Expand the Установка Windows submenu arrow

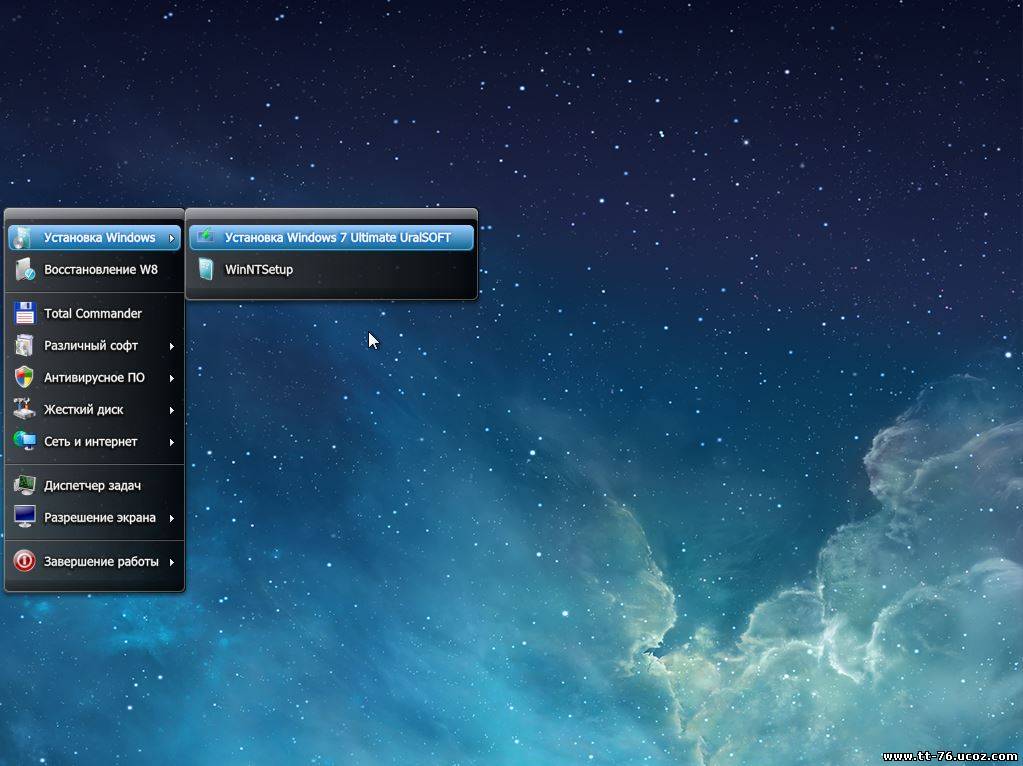pyautogui.click(x=172, y=238)
